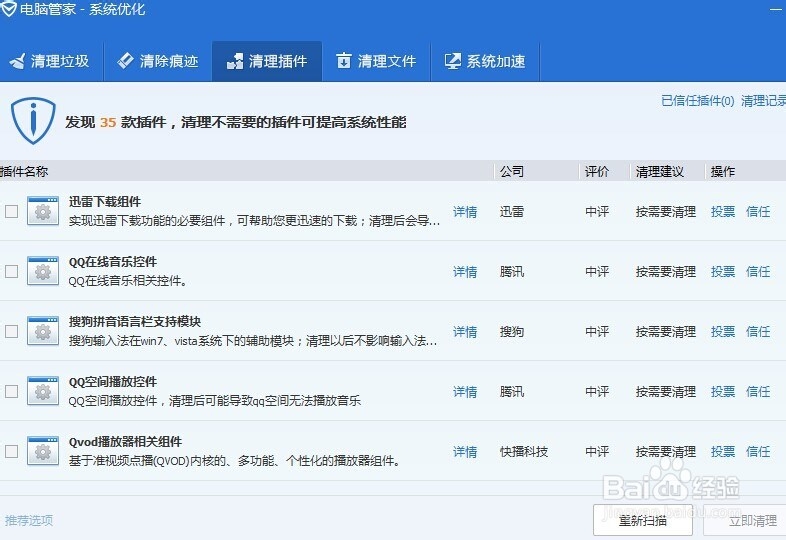Image resolution: width=786 pixels, height=540 pixels.
Task: Open 已信任插件(0) link
Action: (698, 101)
